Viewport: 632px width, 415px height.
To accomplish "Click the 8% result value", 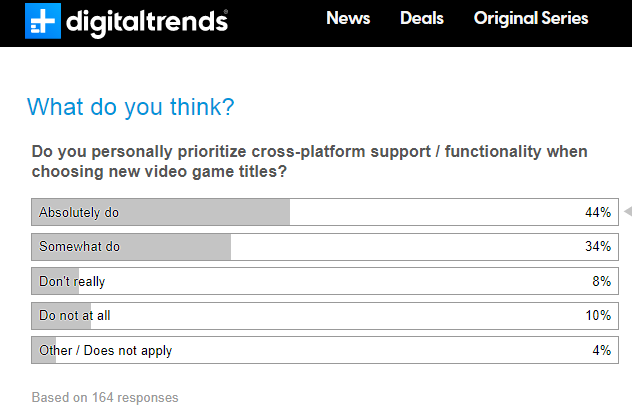I will click(x=602, y=281).
